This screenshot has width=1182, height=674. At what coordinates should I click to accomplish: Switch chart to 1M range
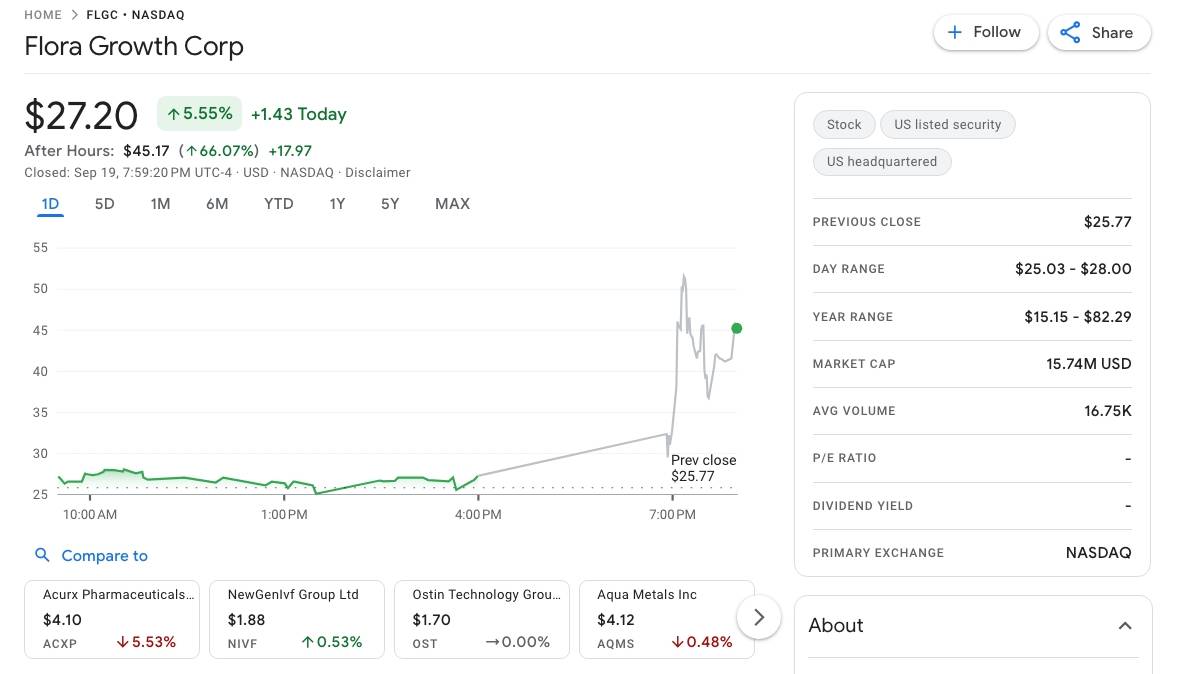point(161,204)
